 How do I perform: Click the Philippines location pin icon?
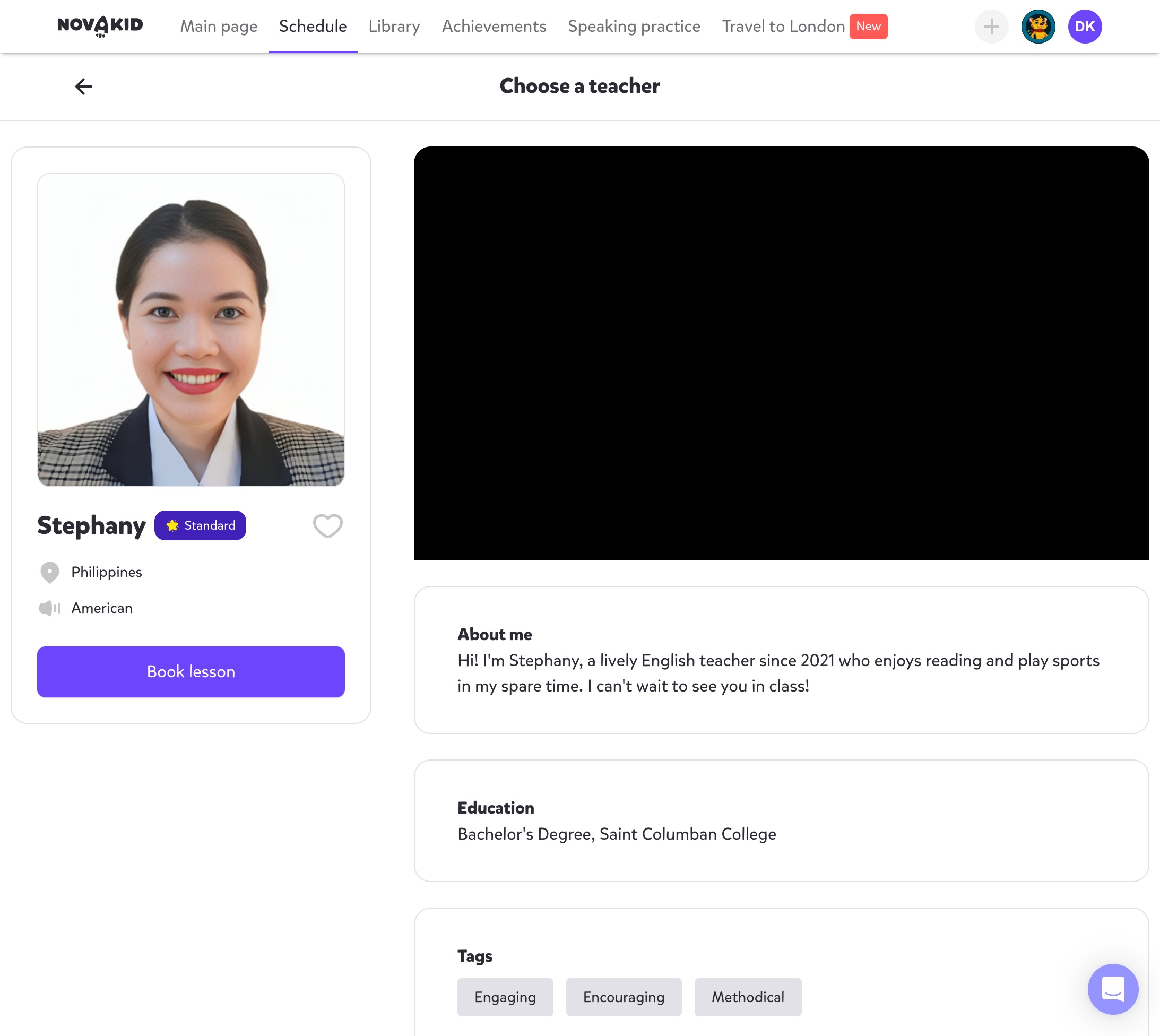(x=50, y=572)
